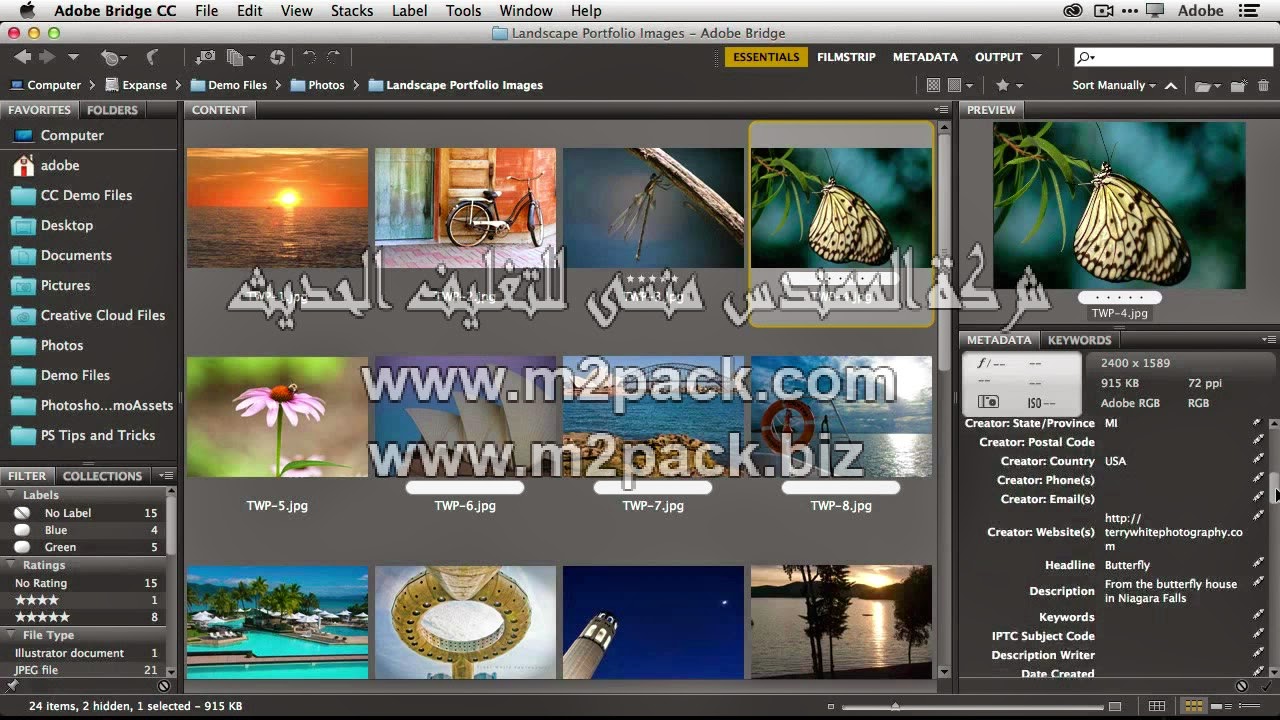Click the boomerang return-to-app icon
Screen dimensions: 1280x720
click(153, 58)
